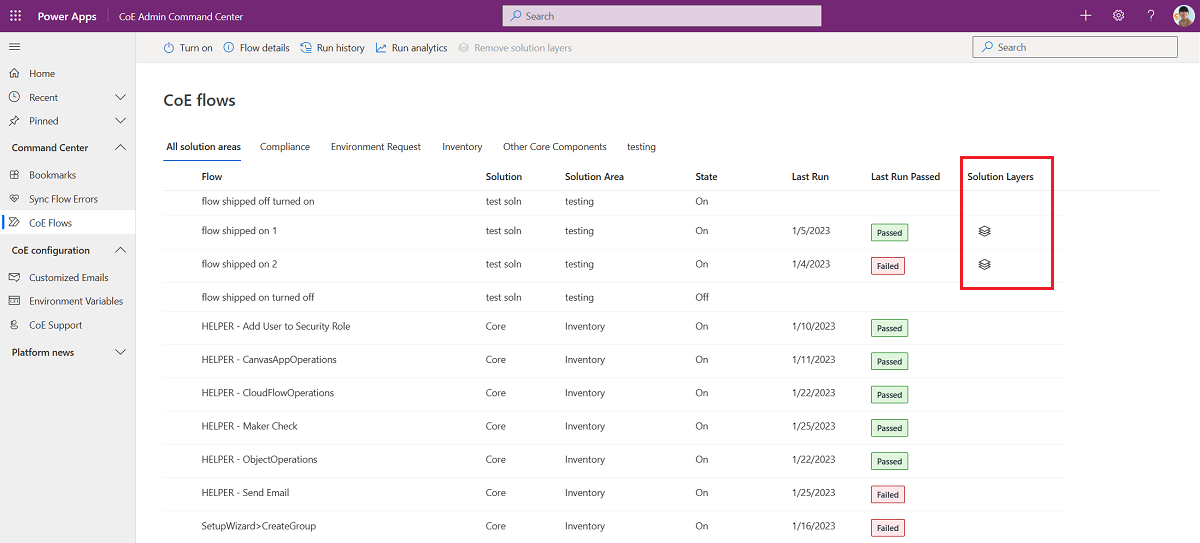Click the Last Run column header
This screenshot has width=1200, height=543.
pos(810,177)
